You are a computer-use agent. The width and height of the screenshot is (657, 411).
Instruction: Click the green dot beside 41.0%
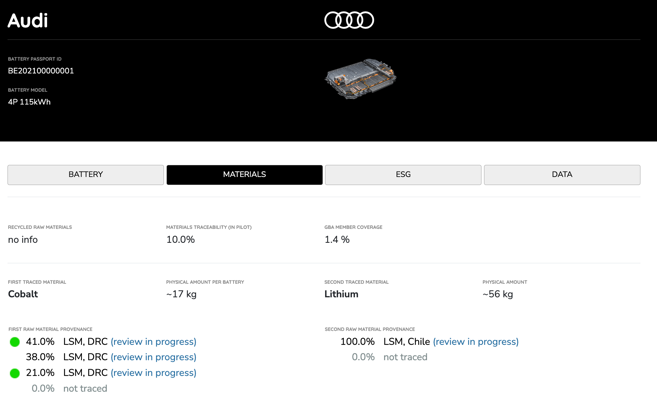click(x=15, y=342)
